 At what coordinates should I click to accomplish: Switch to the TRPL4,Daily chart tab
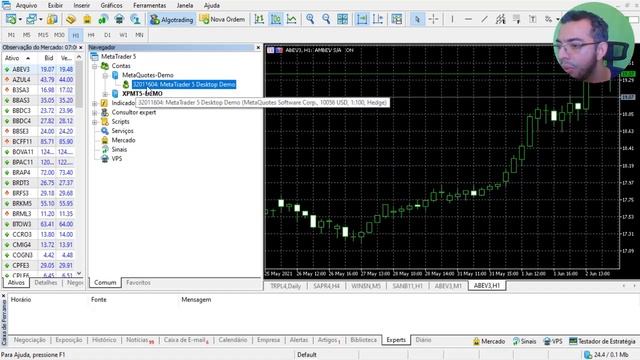point(285,286)
